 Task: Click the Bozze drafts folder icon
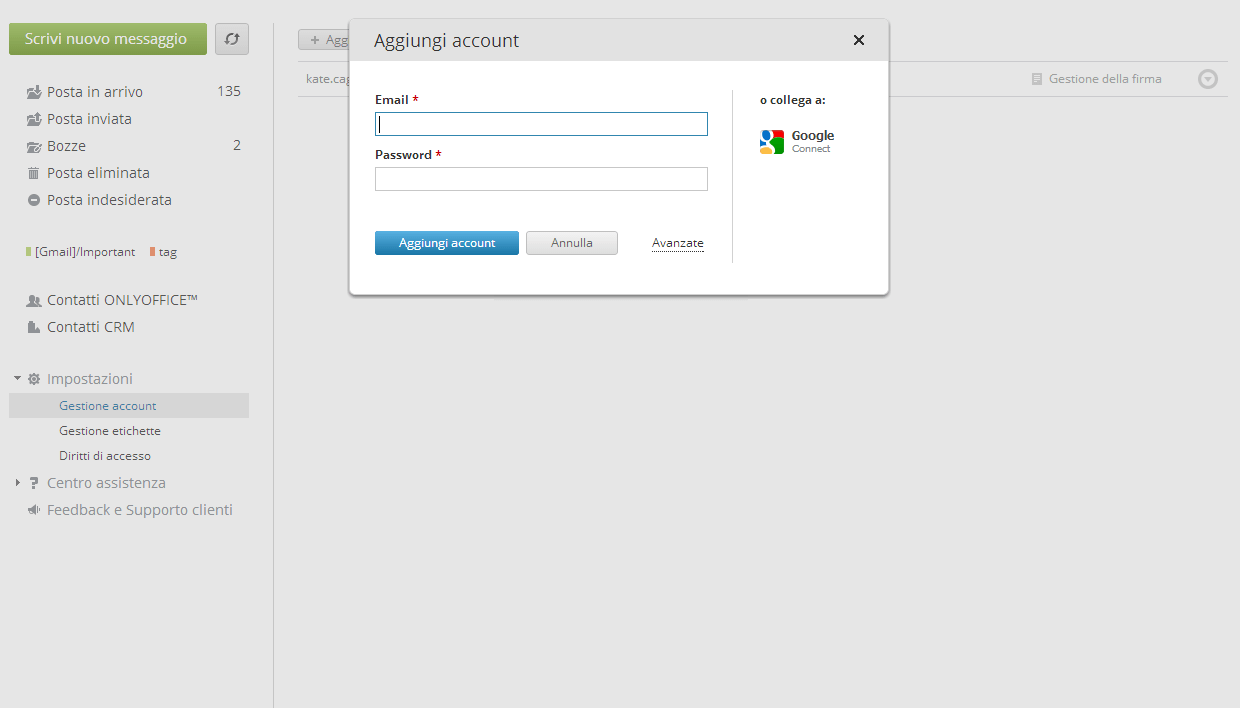pyautogui.click(x=34, y=146)
